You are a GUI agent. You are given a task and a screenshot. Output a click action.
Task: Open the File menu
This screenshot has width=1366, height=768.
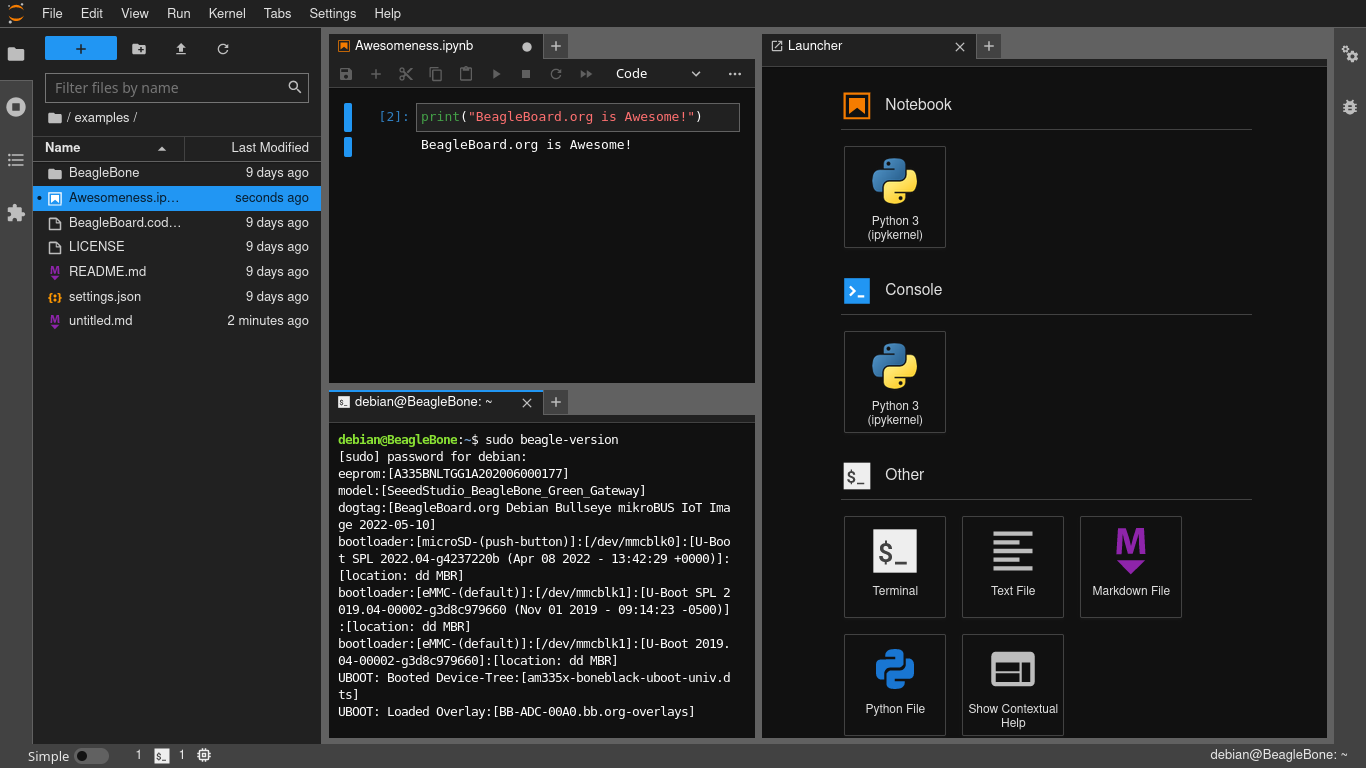[x=52, y=13]
